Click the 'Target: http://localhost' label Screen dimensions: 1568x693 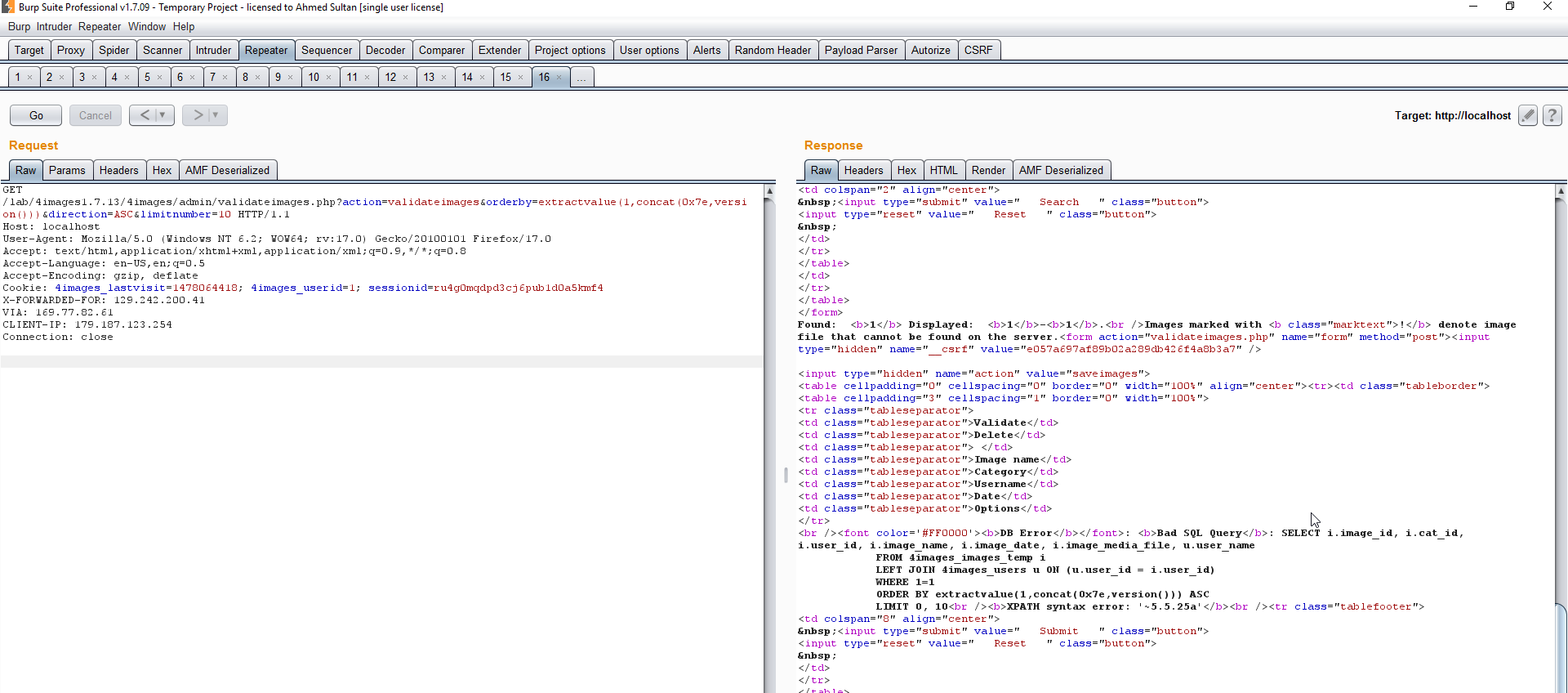1453,115
